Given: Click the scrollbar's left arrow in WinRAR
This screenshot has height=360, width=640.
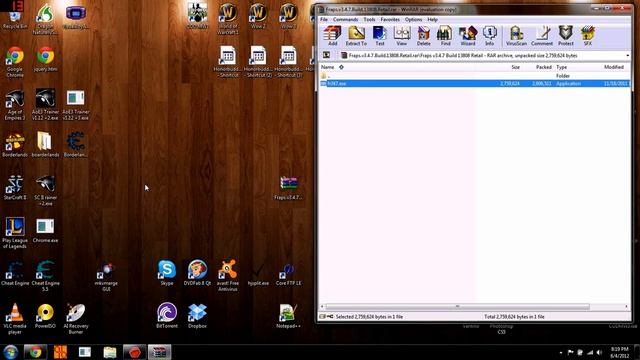Looking at the screenshot, I should click(322, 306).
